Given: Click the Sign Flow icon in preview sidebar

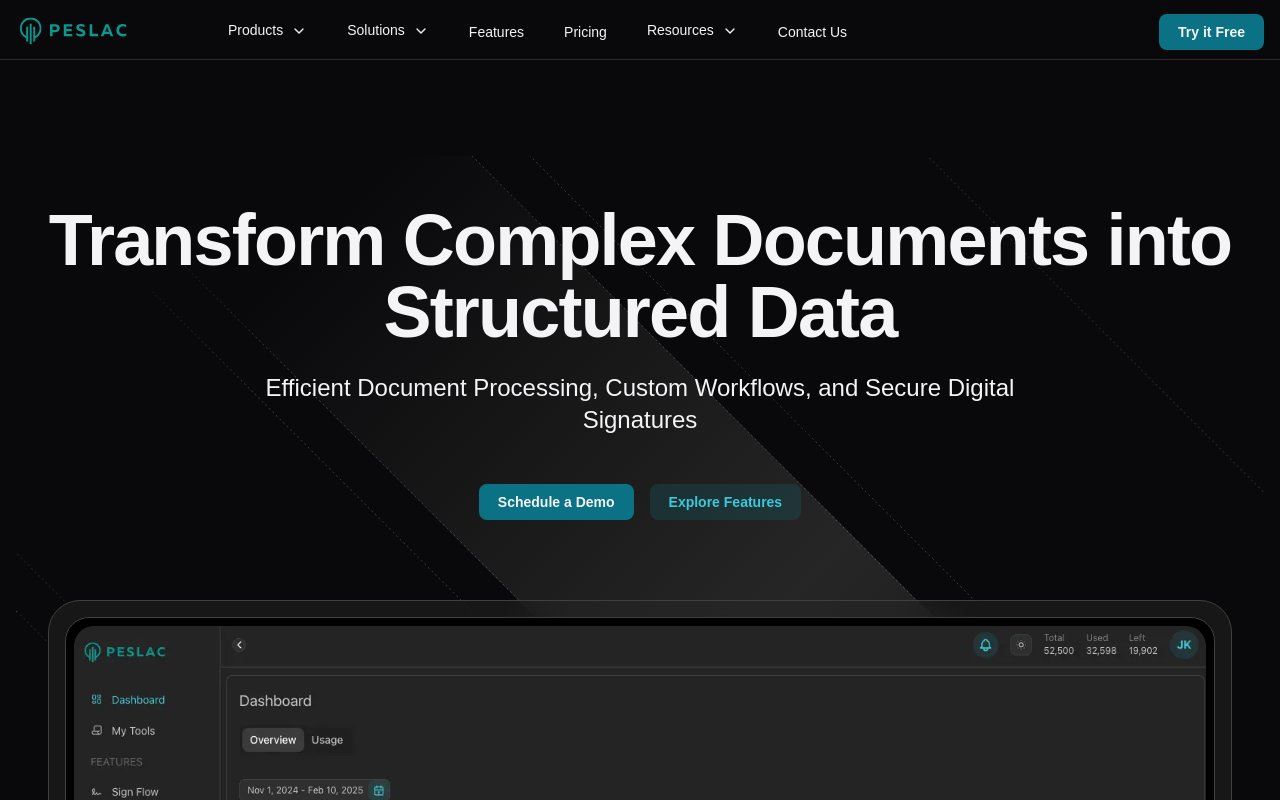Looking at the screenshot, I should click(x=97, y=792).
